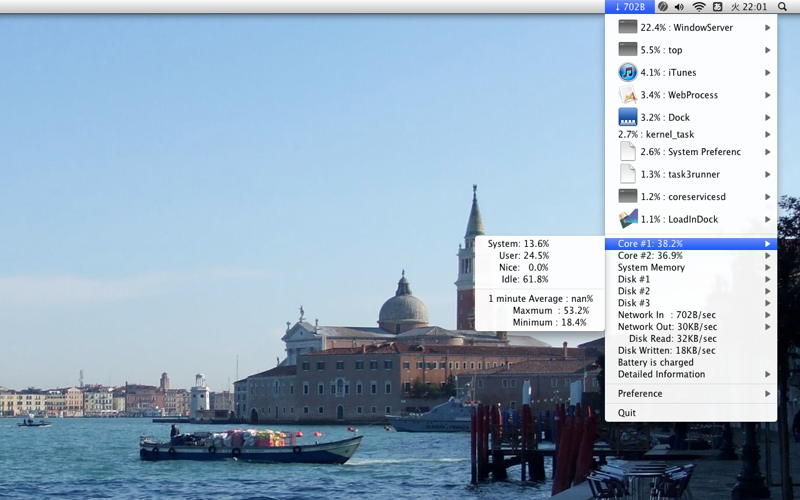Expand the System Memory submenu arrow
Image resolution: width=800 pixels, height=500 pixels.
click(767, 267)
